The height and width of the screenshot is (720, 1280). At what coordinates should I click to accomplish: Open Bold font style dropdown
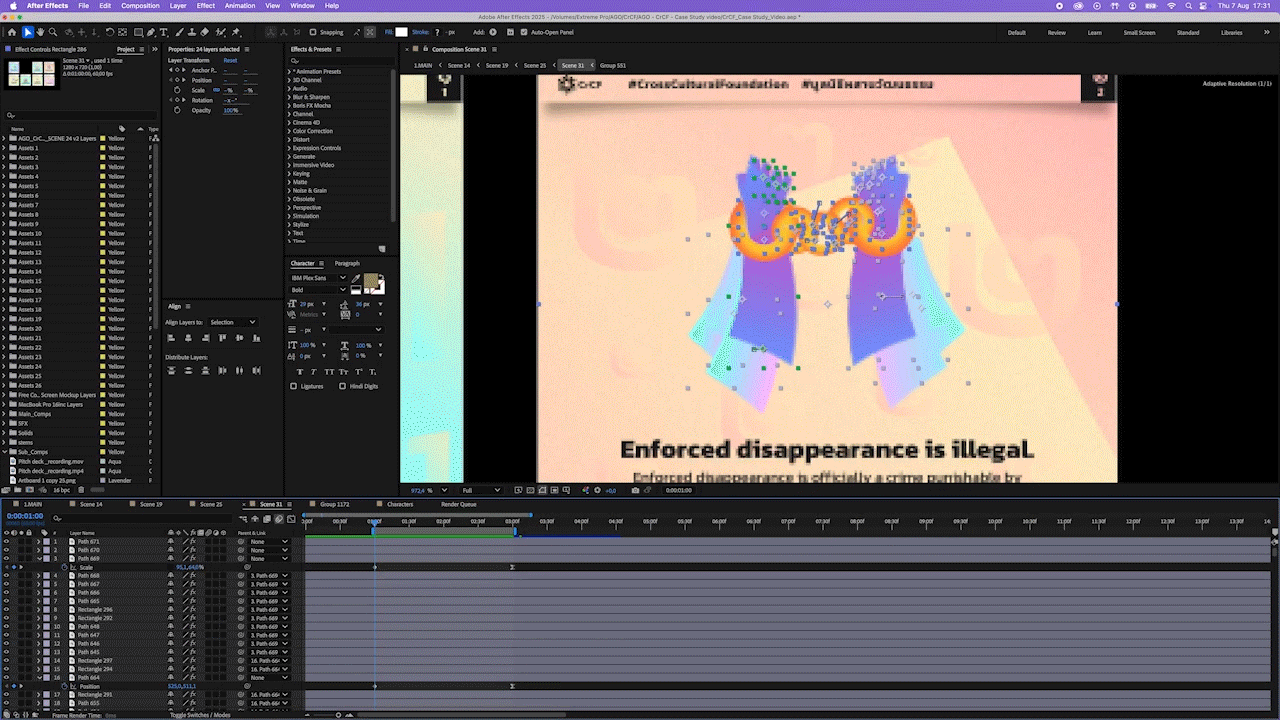pyautogui.click(x=318, y=290)
